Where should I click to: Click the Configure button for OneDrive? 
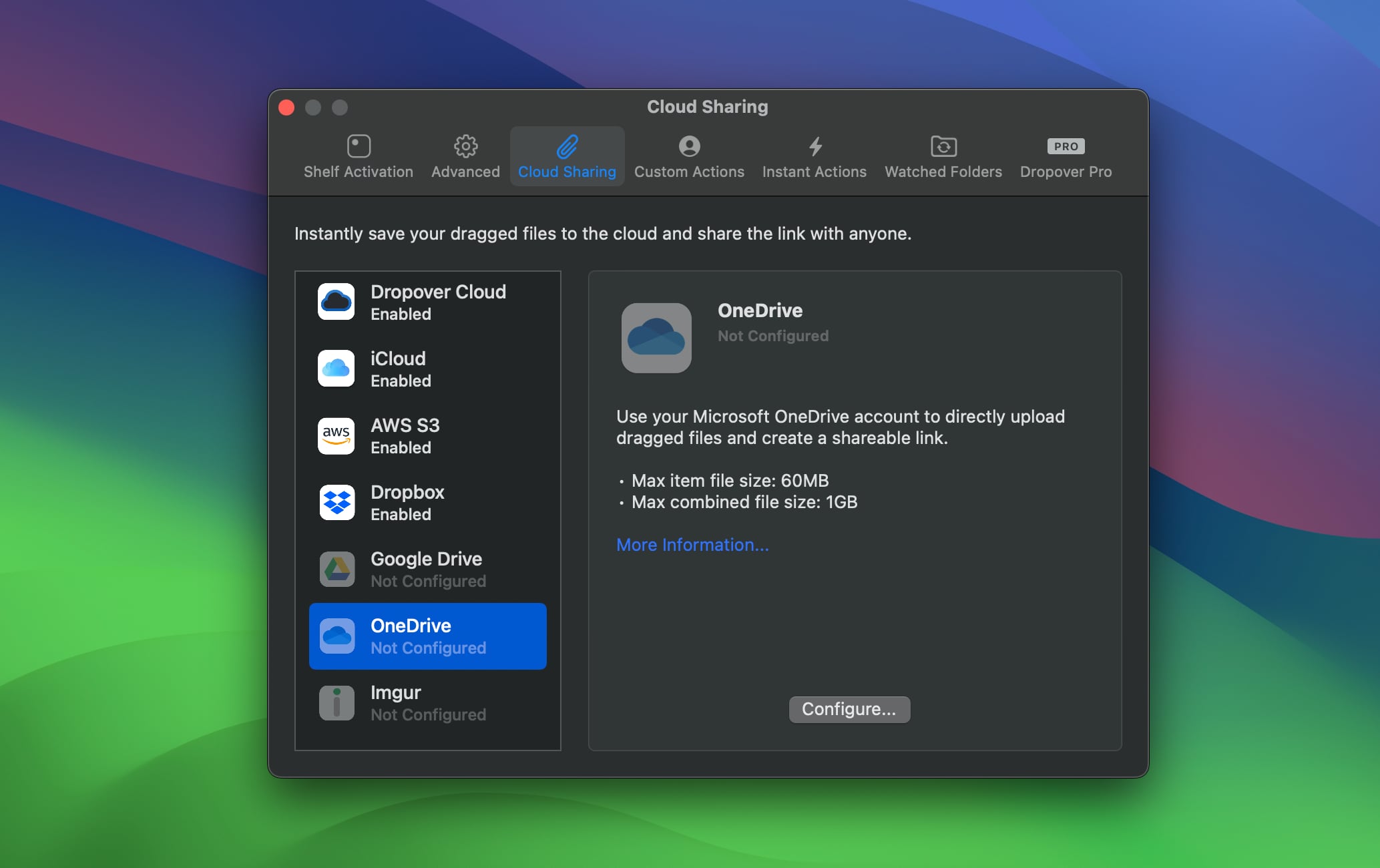pos(849,709)
